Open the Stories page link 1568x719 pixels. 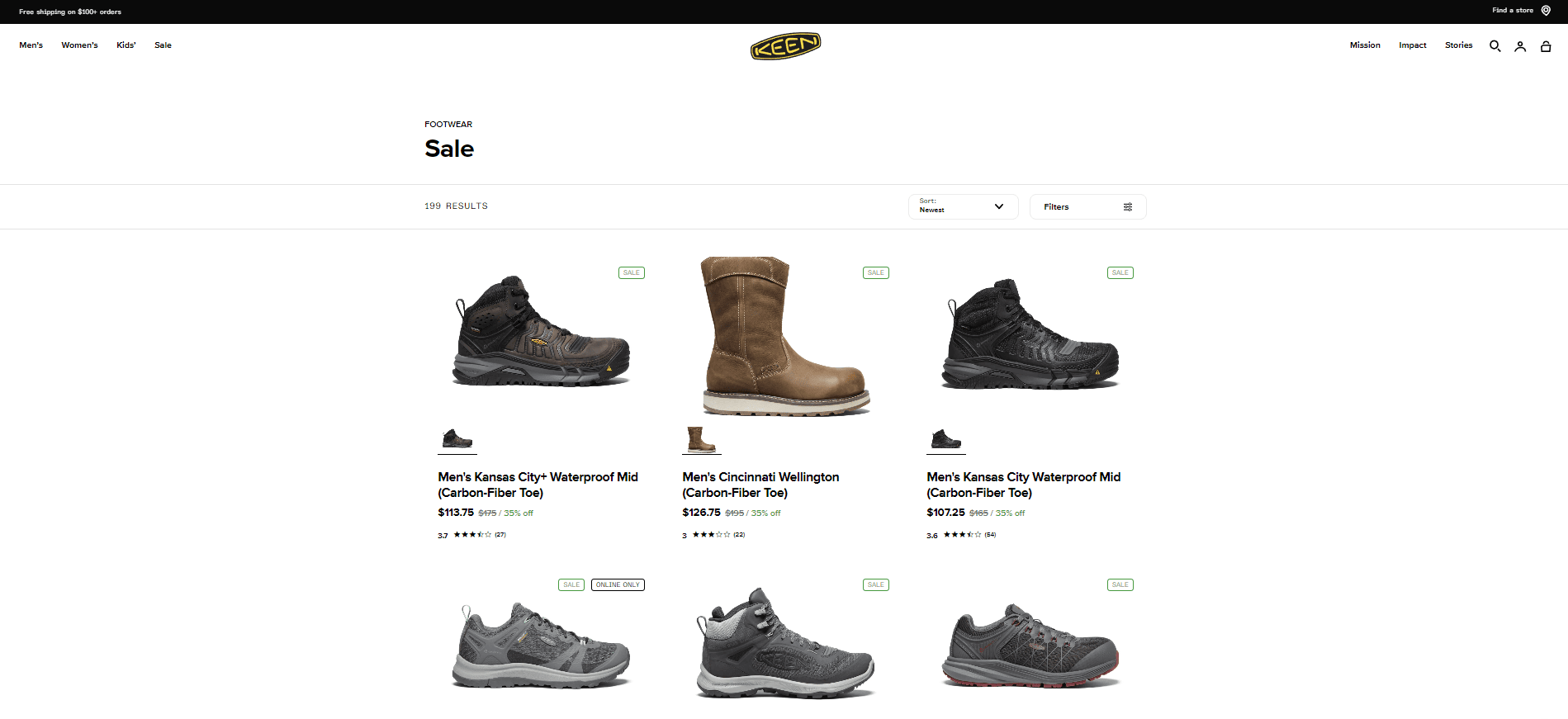click(x=1459, y=45)
